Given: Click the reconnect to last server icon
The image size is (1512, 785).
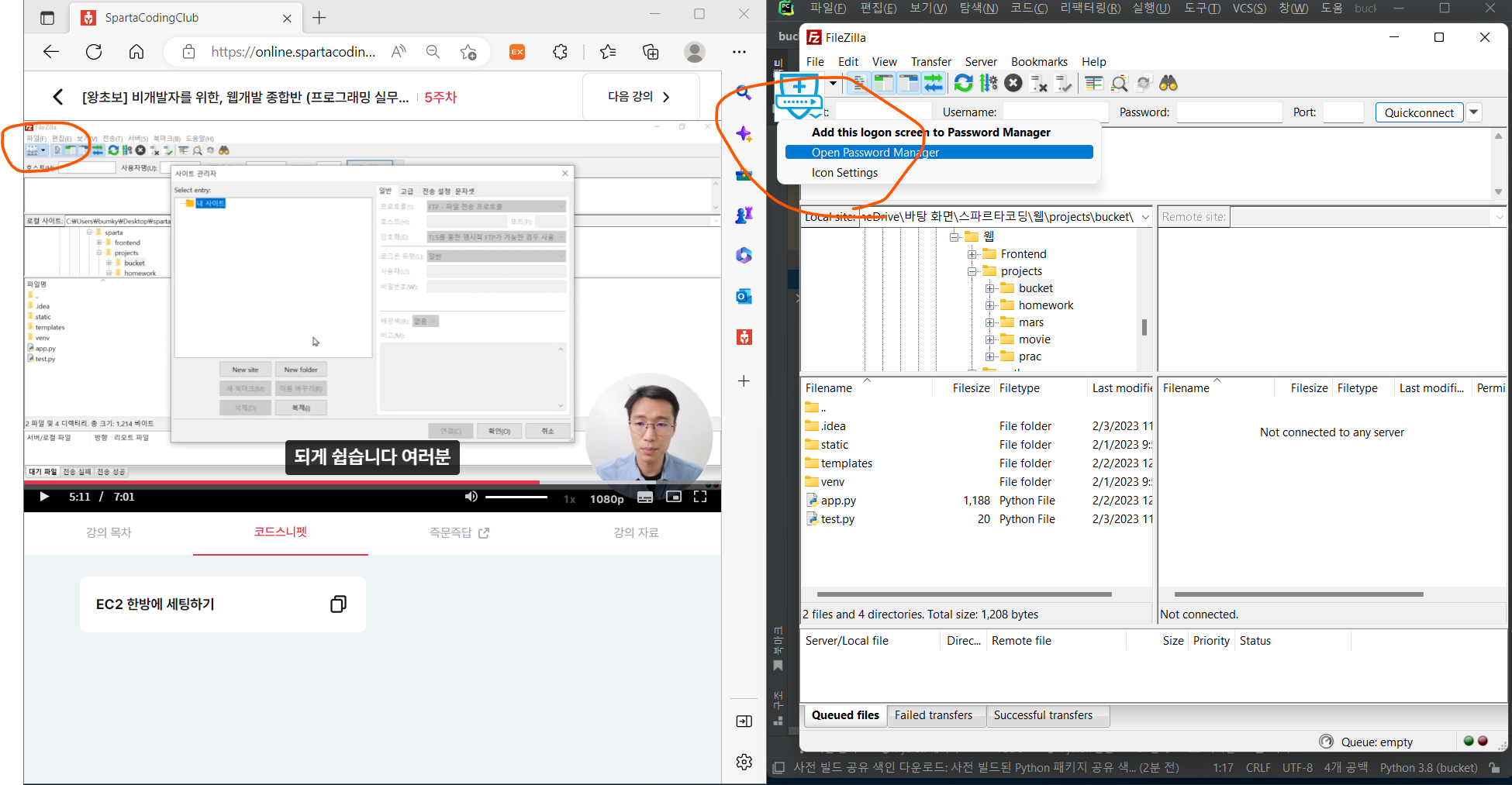Looking at the screenshot, I should tap(1064, 83).
